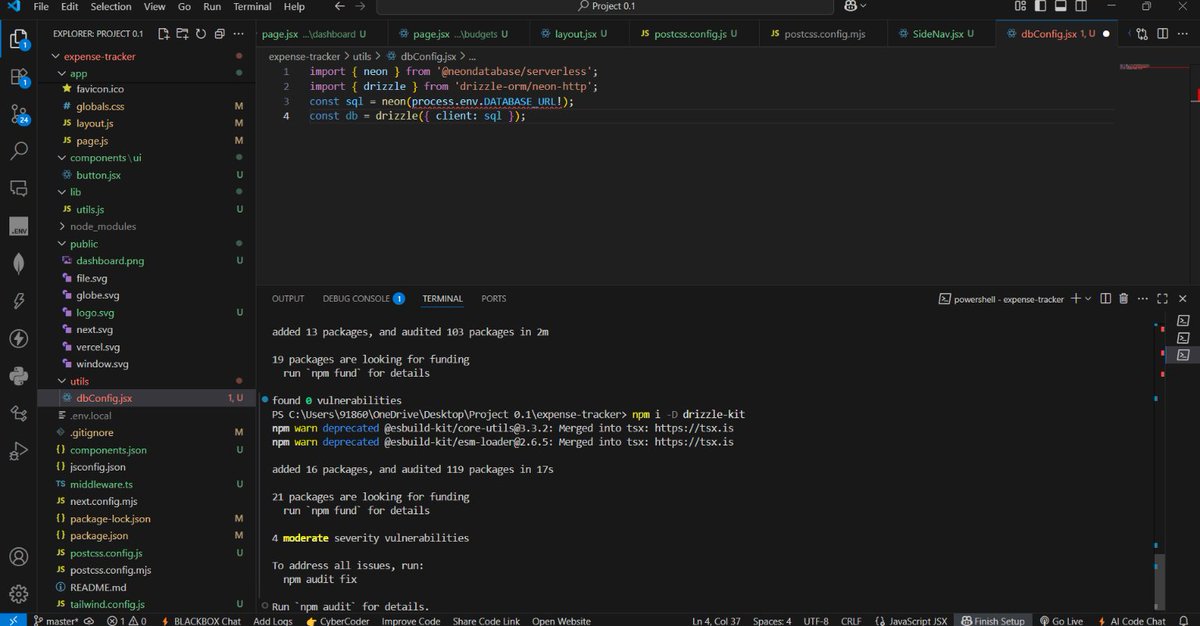
Task: Open terminal launch profile dropdown arrow
Action: [1089, 298]
